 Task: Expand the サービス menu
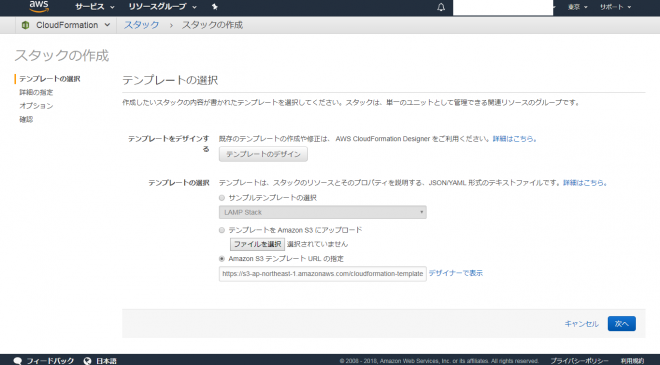95,7
